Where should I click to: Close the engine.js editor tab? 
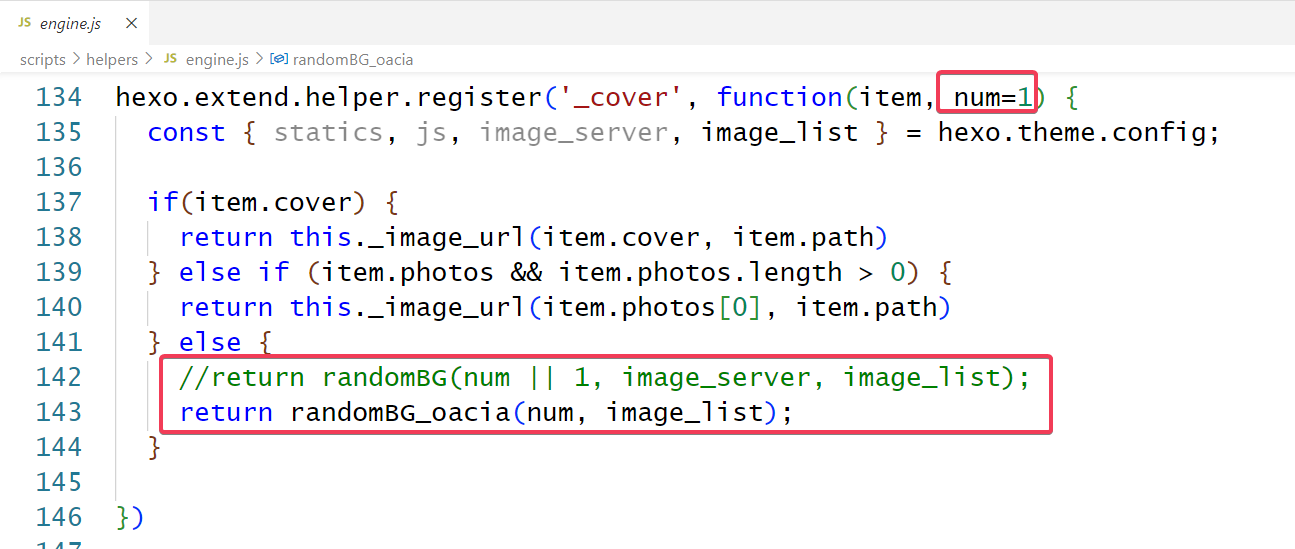[x=132, y=23]
